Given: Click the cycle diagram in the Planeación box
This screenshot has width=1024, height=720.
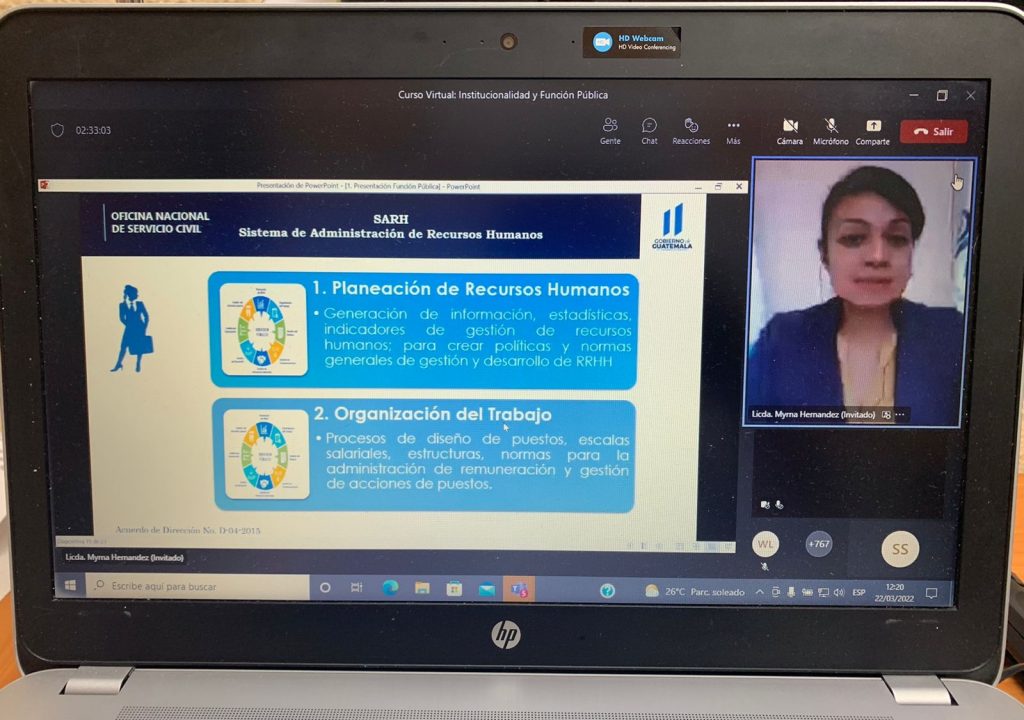Looking at the screenshot, I should coord(264,329).
